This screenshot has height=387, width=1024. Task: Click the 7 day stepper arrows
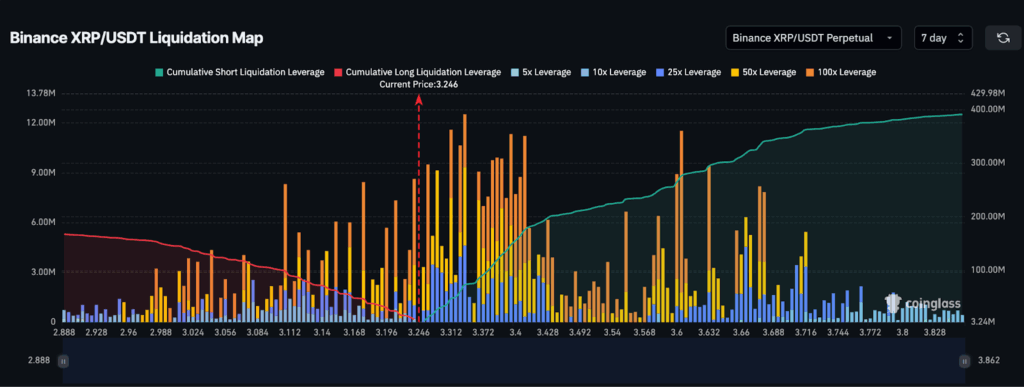960,38
